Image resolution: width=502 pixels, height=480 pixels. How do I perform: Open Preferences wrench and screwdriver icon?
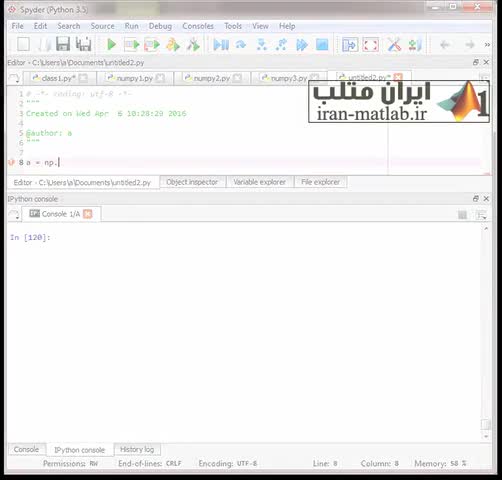(x=394, y=44)
